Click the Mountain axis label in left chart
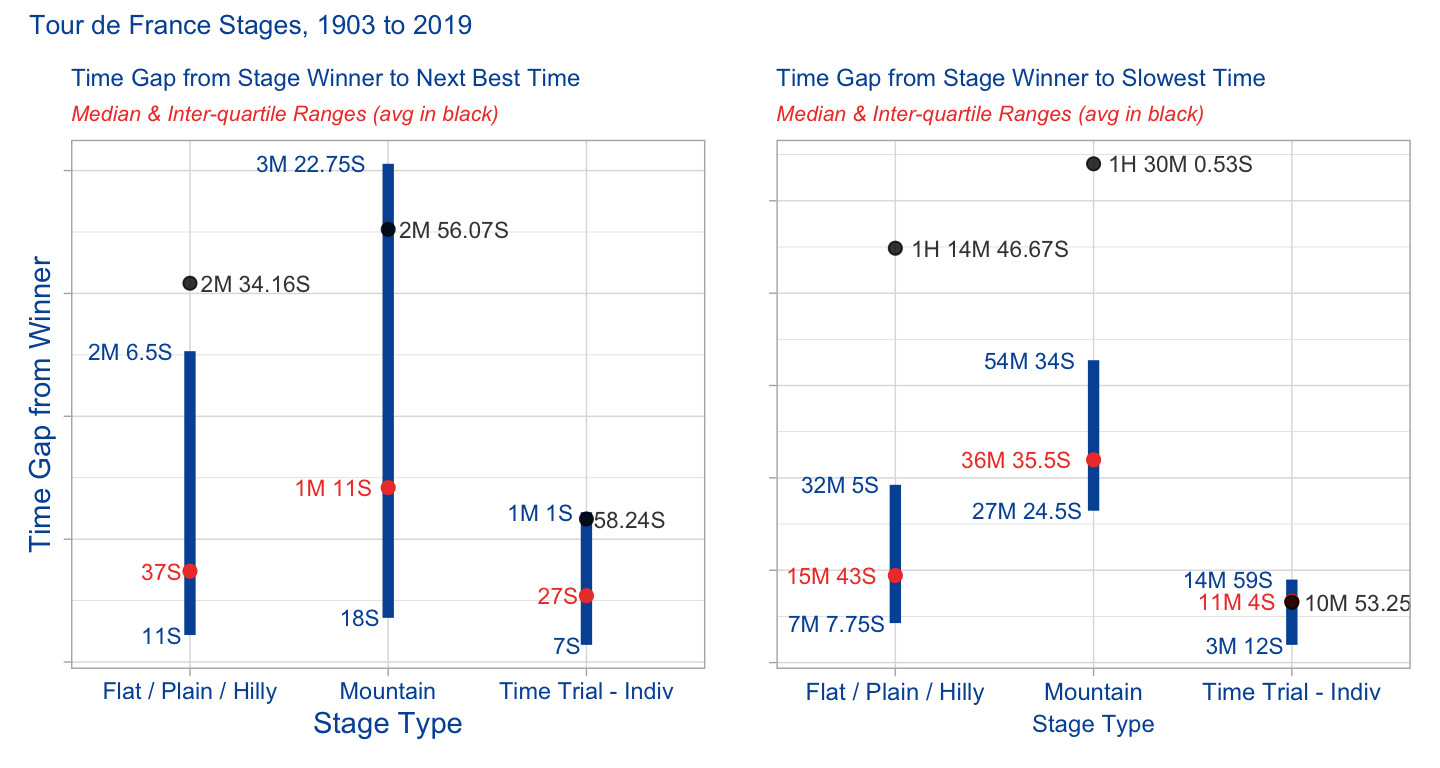This screenshot has width=1440, height=768. pos(388,691)
